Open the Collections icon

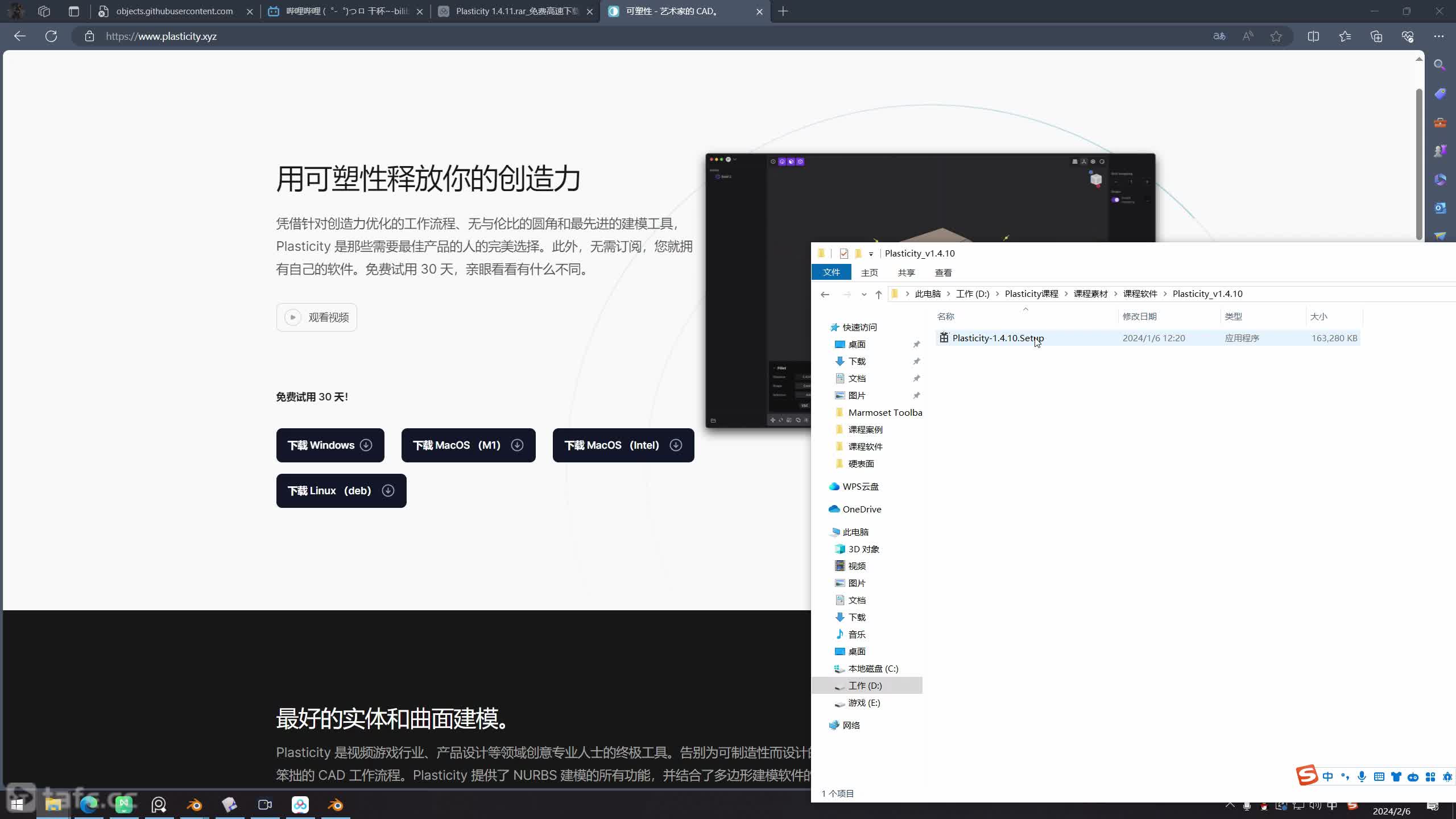pos(1376,36)
